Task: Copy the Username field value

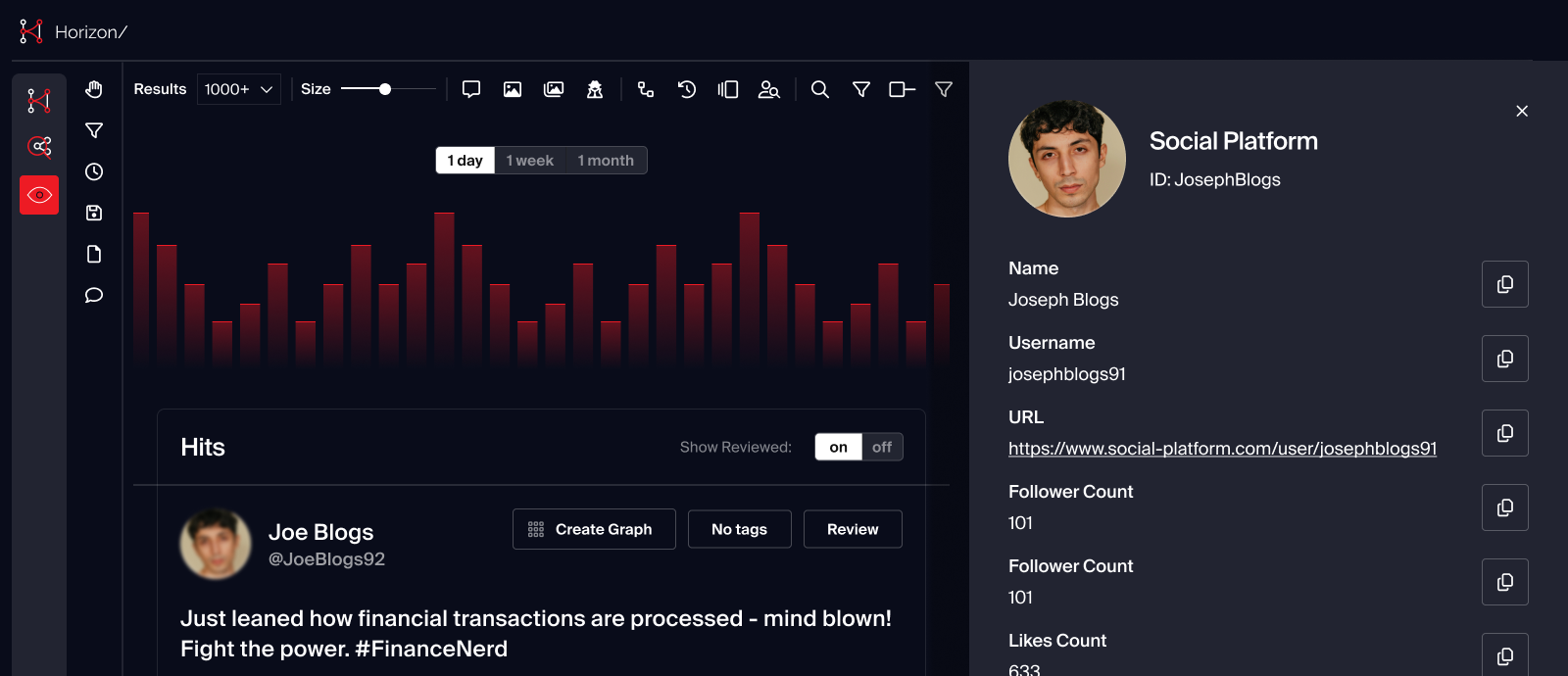Action: pos(1504,359)
